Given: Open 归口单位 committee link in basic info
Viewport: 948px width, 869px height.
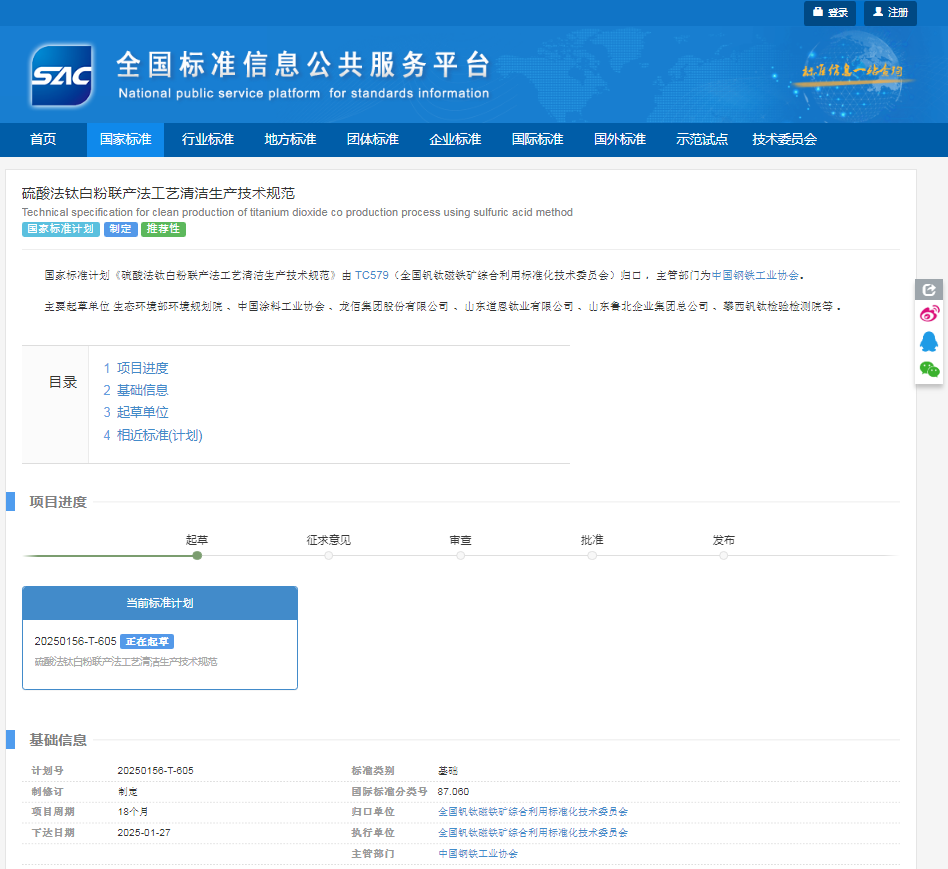Looking at the screenshot, I should click(533, 812).
